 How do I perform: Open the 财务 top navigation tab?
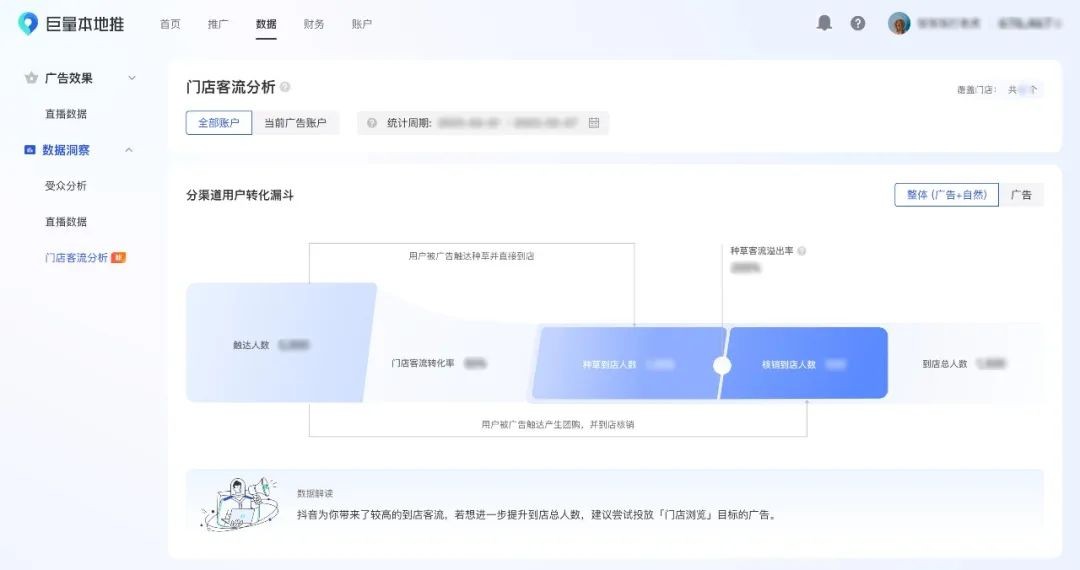click(314, 24)
